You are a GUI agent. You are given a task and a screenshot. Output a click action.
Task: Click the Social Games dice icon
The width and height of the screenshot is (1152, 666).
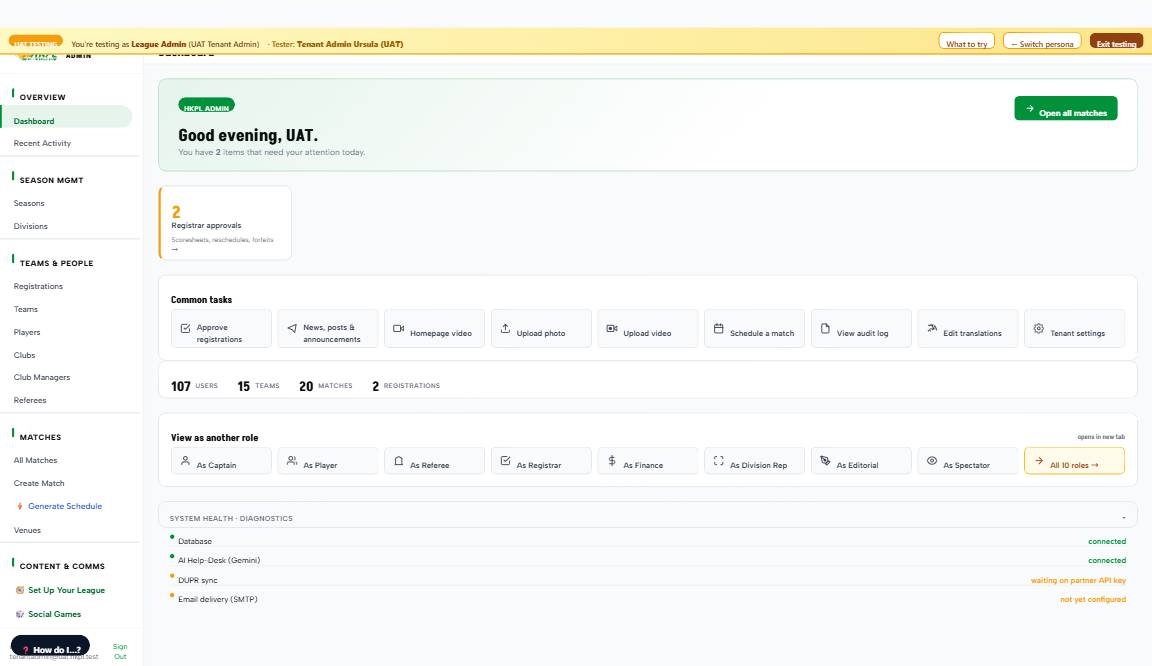pyautogui.click(x=20, y=614)
